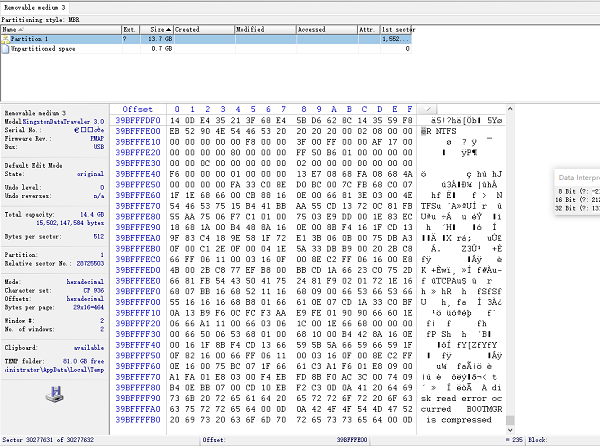Image resolution: width=600 pixels, height=446 pixels.
Task: Click the '= 235' value in status bar
Action: pyautogui.click(x=514, y=440)
